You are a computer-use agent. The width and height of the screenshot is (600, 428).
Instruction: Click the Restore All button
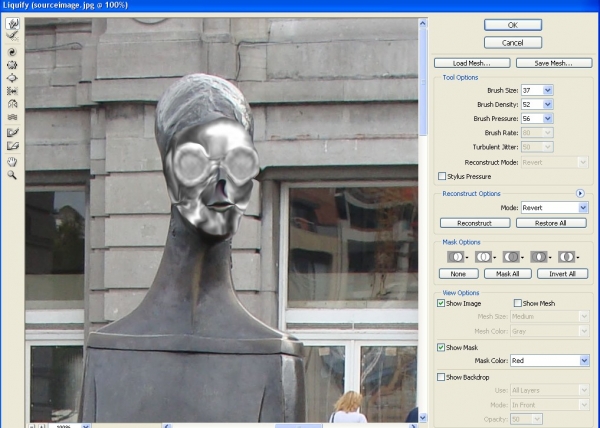pyautogui.click(x=551, y=223)
